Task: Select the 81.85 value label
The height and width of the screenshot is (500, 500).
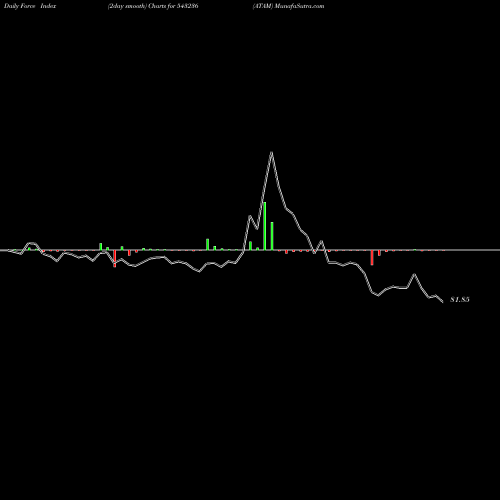Action: (460, 300)
